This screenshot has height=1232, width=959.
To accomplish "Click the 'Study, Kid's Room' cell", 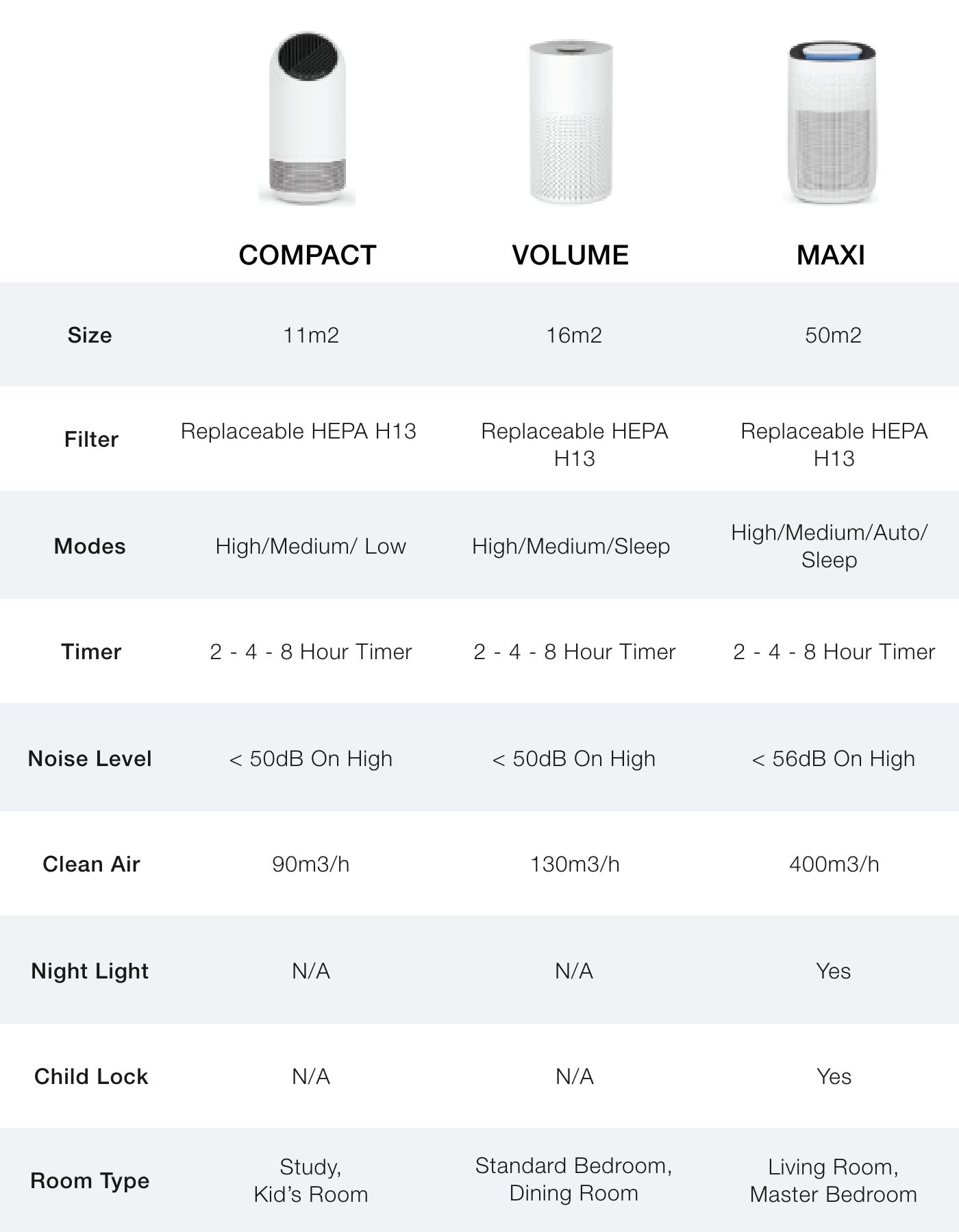I will point(311,1181).
